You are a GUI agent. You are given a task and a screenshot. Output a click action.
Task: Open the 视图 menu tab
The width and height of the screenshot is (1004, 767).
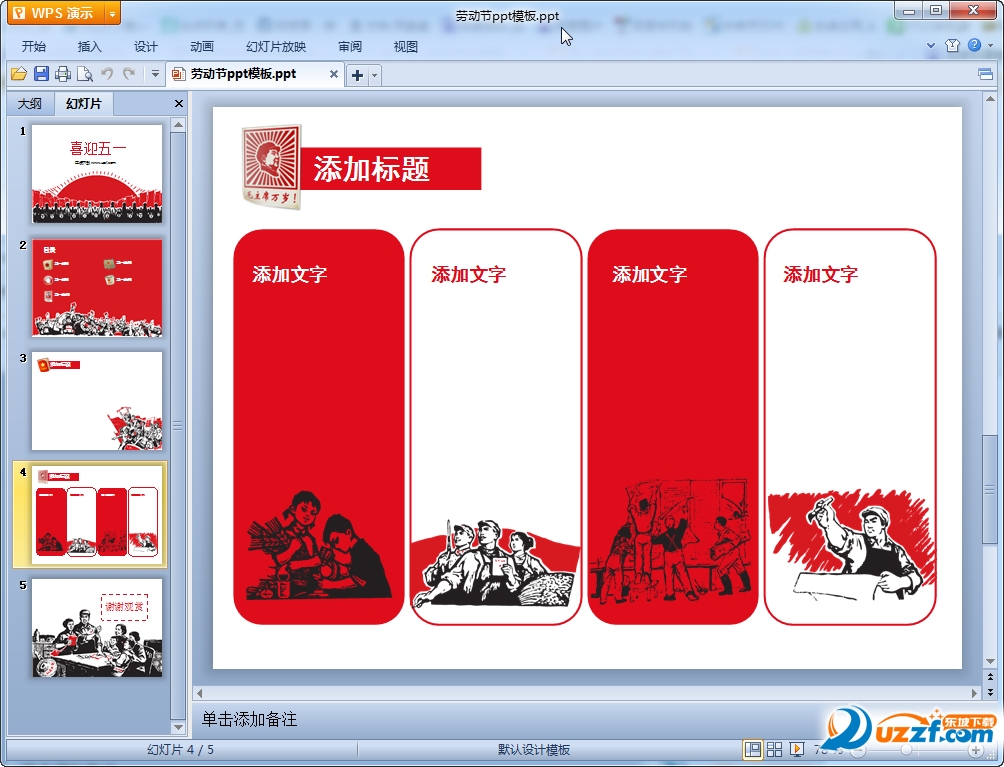point(406,47)
